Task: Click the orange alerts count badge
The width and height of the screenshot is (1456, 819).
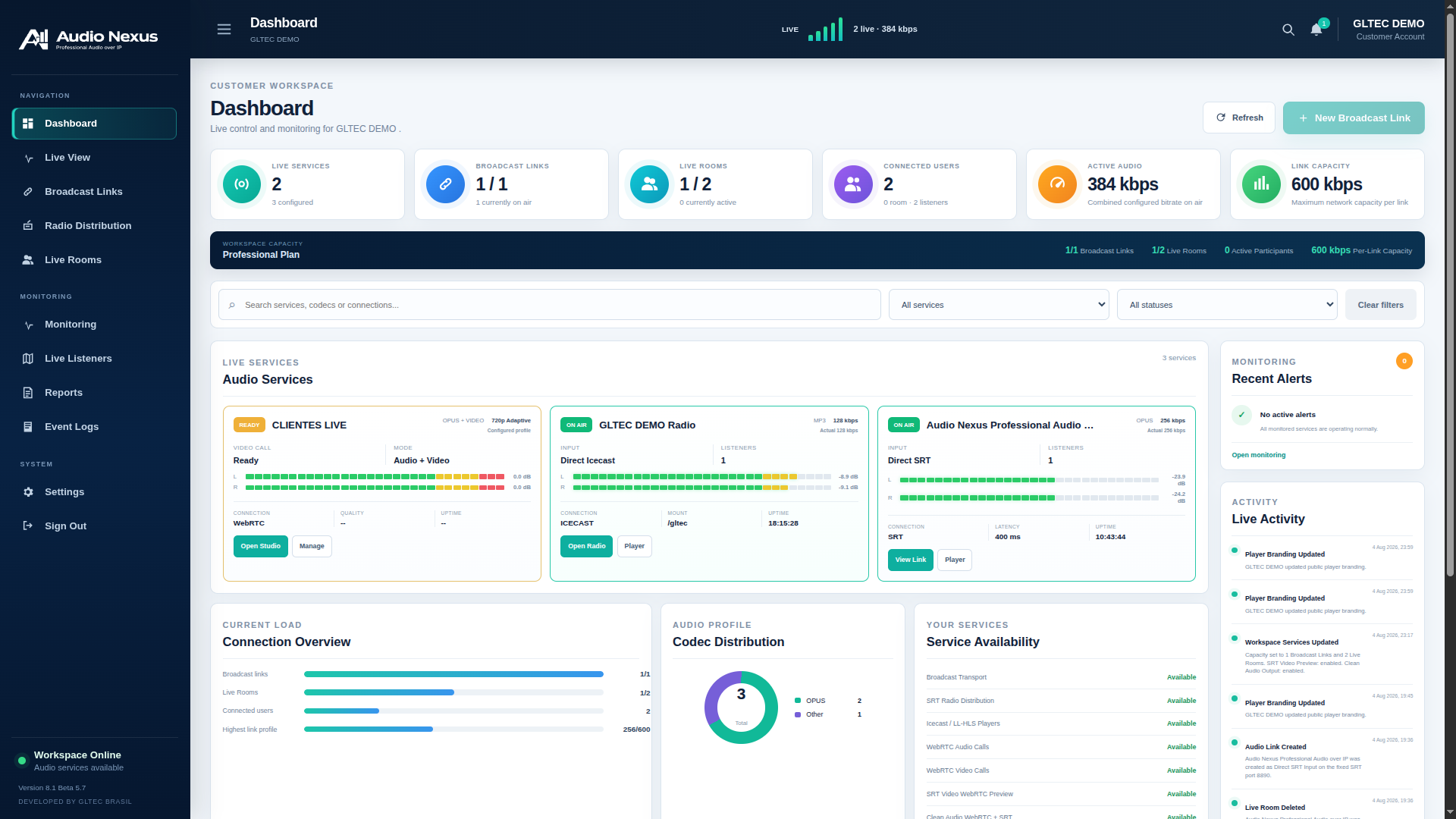Action: (x=1404, y=362)
